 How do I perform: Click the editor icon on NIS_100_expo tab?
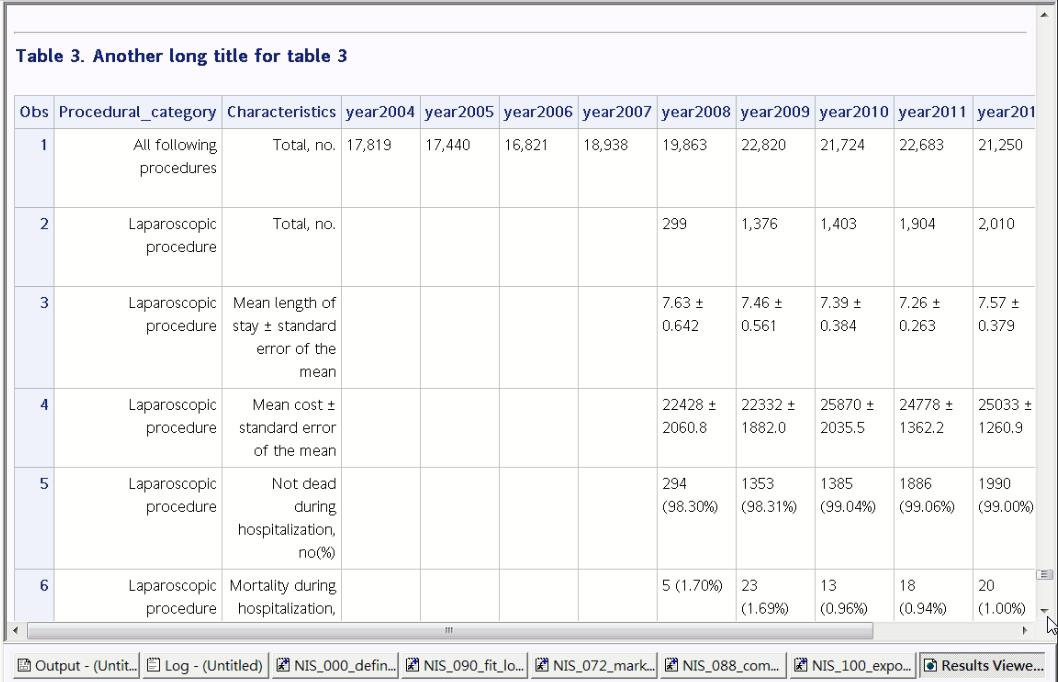pos(801,665)
